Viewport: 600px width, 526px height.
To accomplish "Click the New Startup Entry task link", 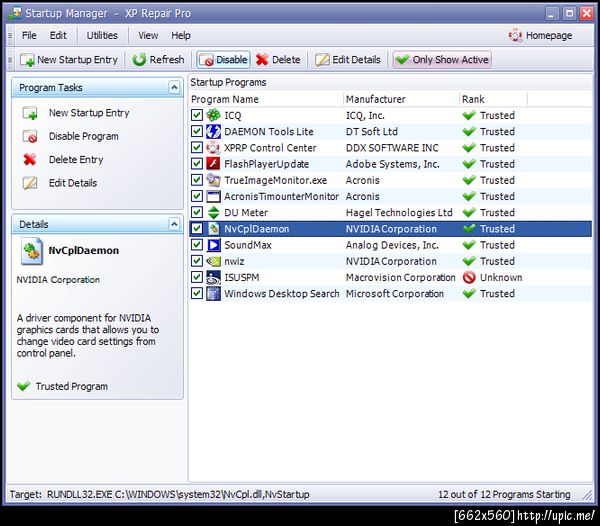I will 89,113.
